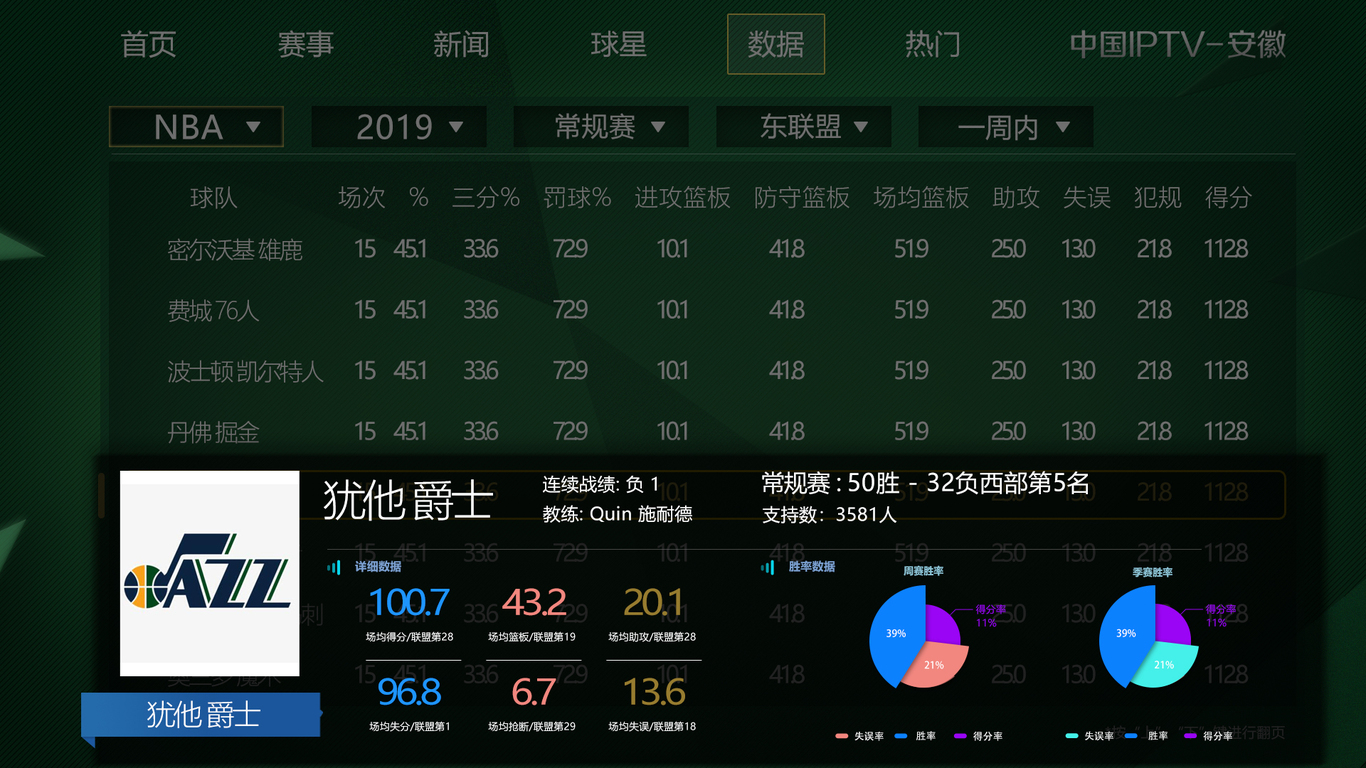Click the 连续战绩: 负 1 text
1366x768 pixels.
click(x=601, y=485)
